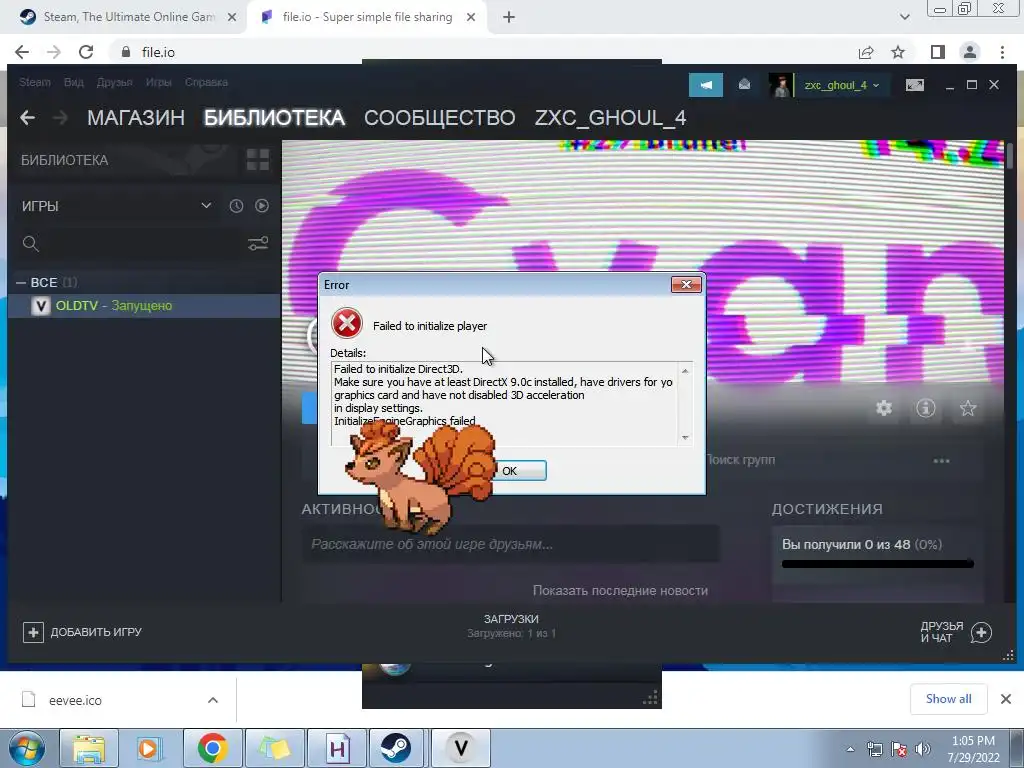The image size is (1024, 768).
Task: Switch Steam to Big Picture mode
Action: coord(914,85)
